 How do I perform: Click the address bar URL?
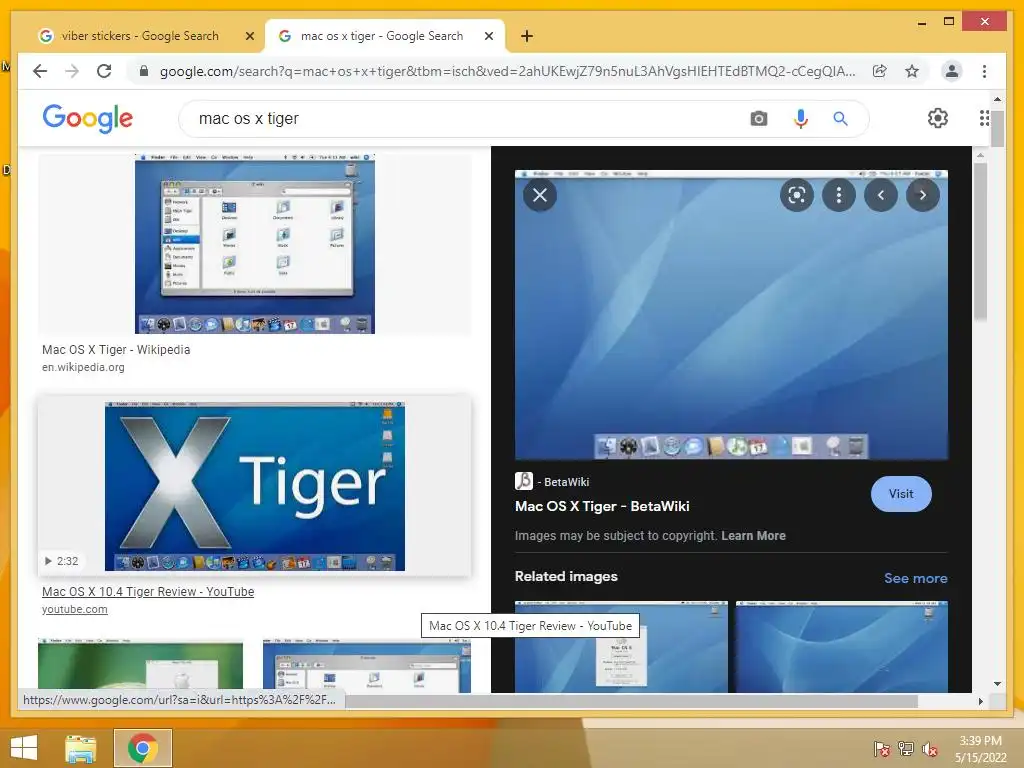coord(507,71)
